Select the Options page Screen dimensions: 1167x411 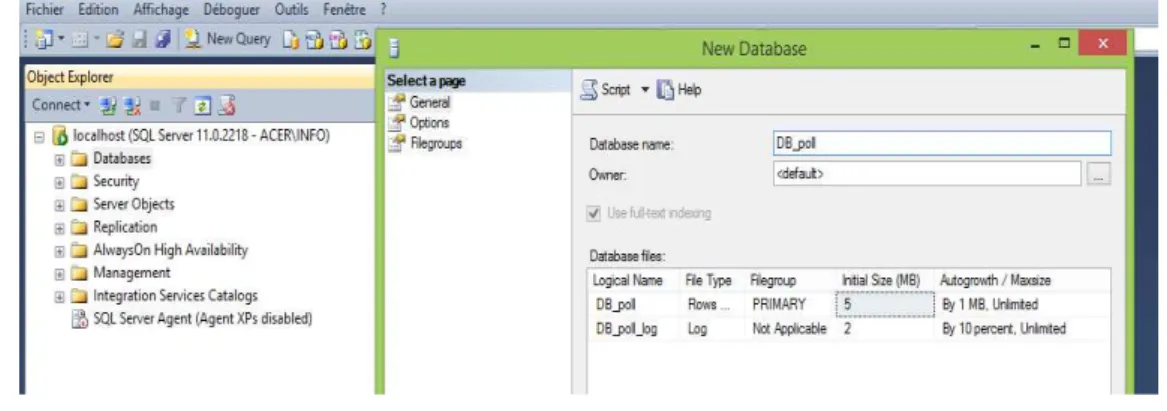tap(429, 123)
